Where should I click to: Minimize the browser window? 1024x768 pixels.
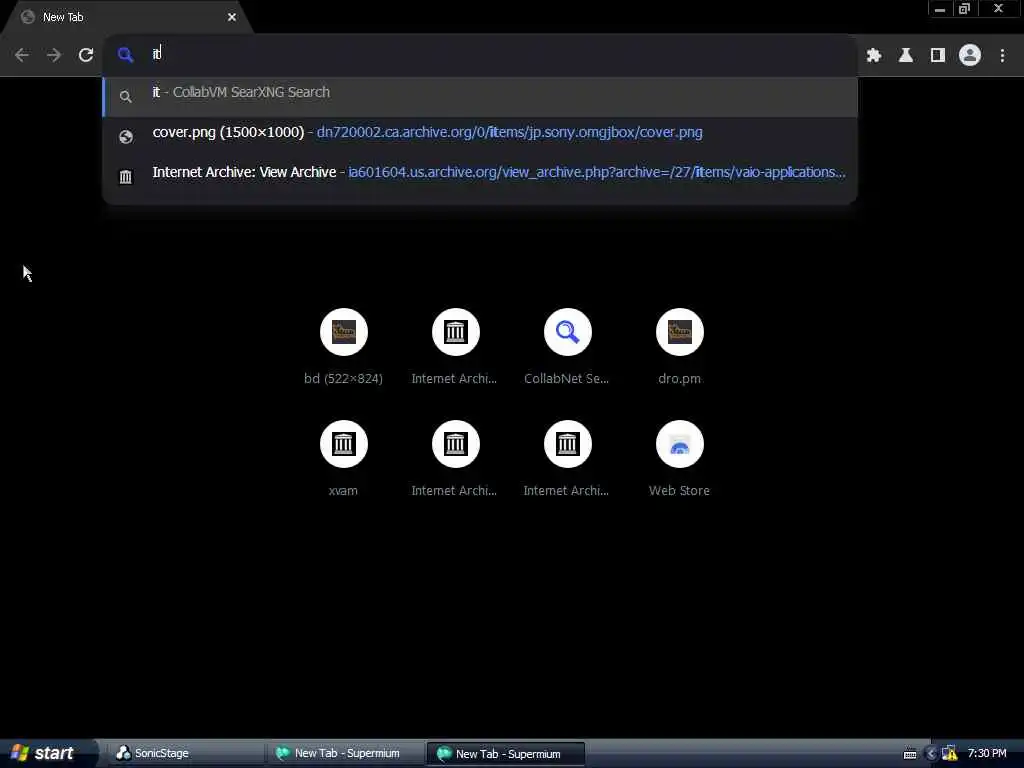940,9
